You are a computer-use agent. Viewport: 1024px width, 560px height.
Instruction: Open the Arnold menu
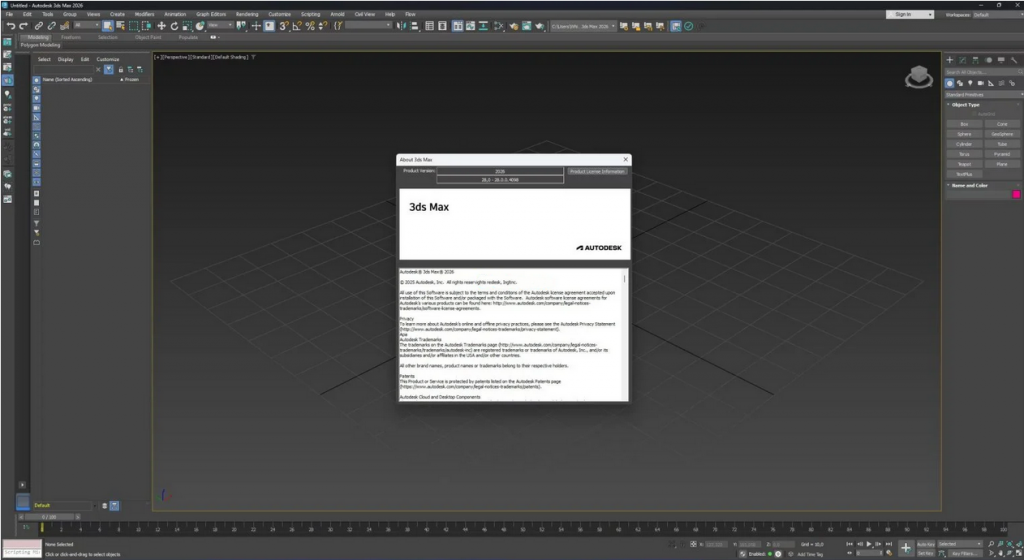pyautogui.click(x=337, y=14)
